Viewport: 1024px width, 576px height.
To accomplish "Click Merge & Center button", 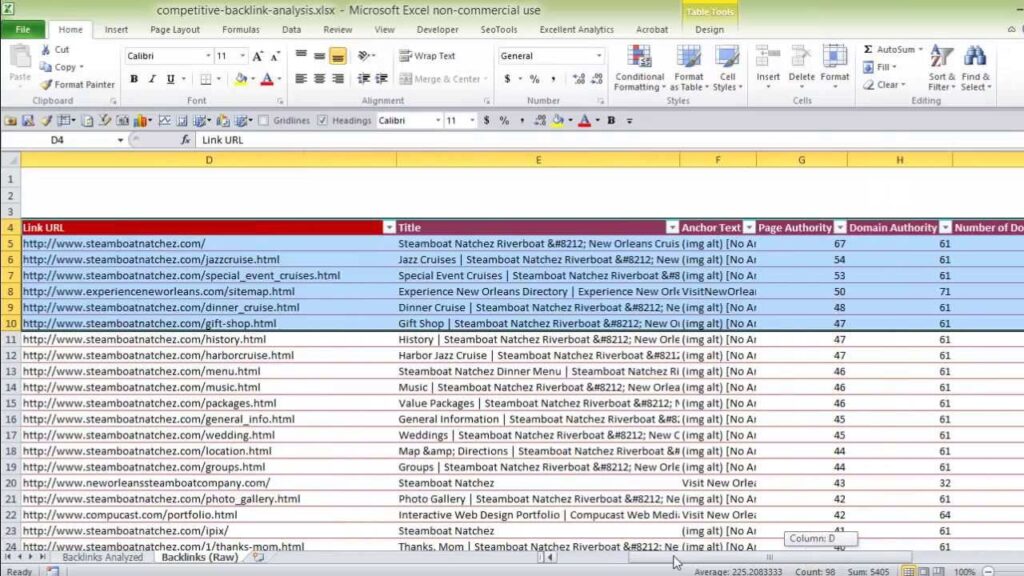I will 443,79.
